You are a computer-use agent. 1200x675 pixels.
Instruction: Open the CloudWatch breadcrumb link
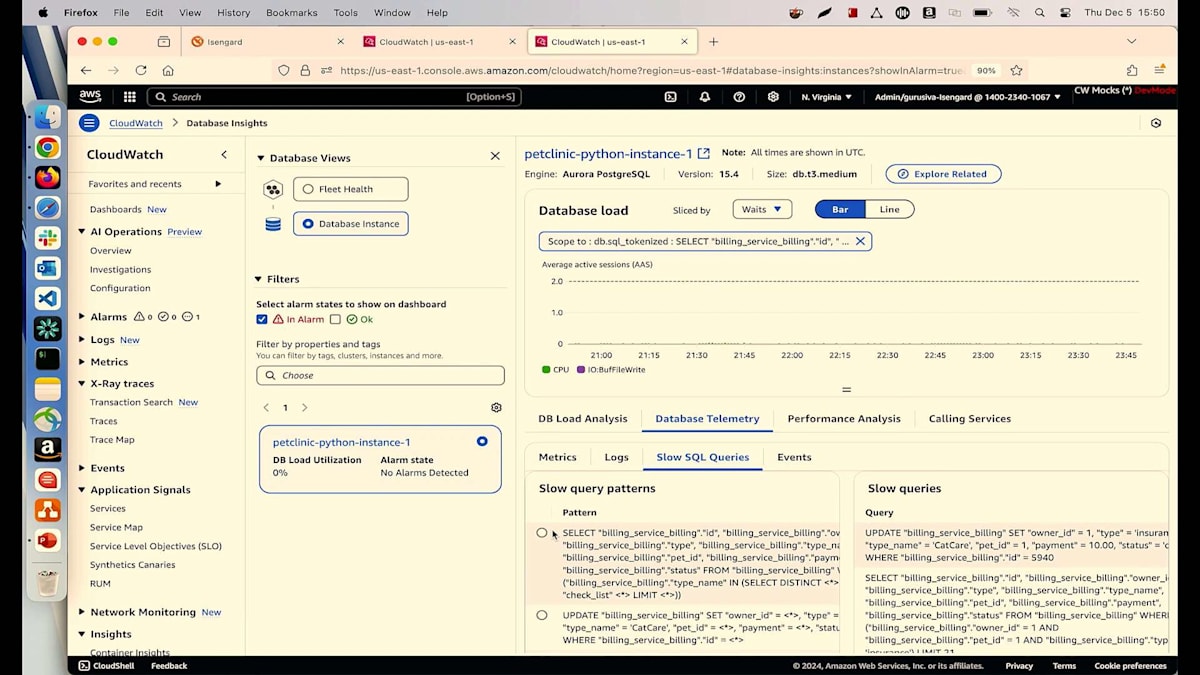(x=136, y=123)
